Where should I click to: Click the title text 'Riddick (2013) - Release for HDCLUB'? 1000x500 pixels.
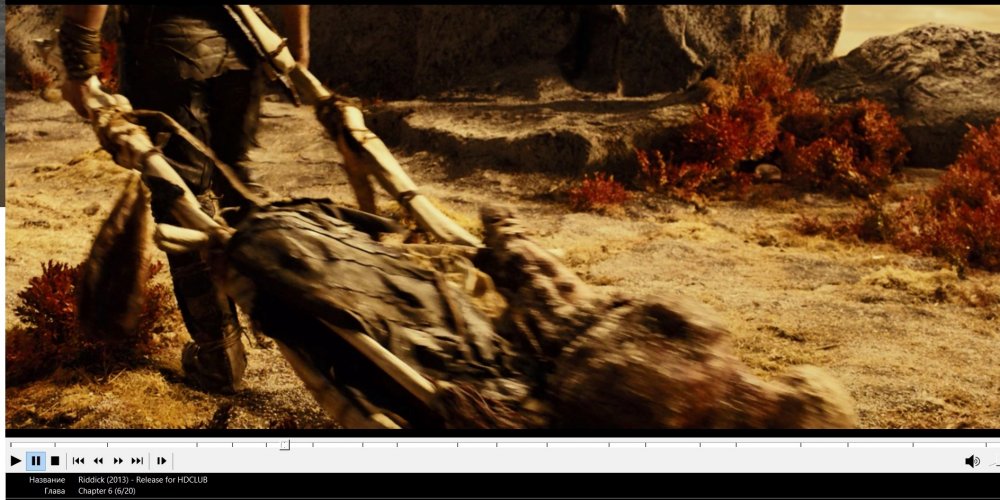[x=142, y=480]
